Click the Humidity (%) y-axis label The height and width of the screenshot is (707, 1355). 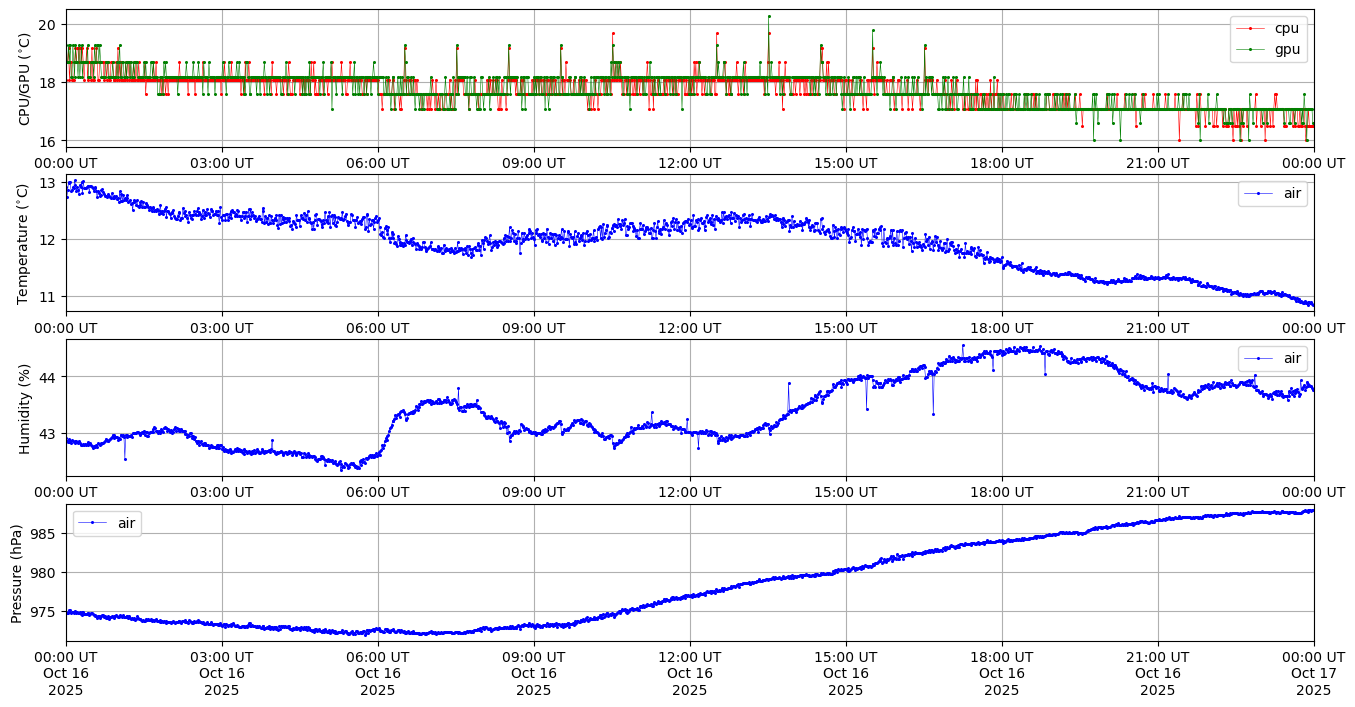click(x=24, y=408)
